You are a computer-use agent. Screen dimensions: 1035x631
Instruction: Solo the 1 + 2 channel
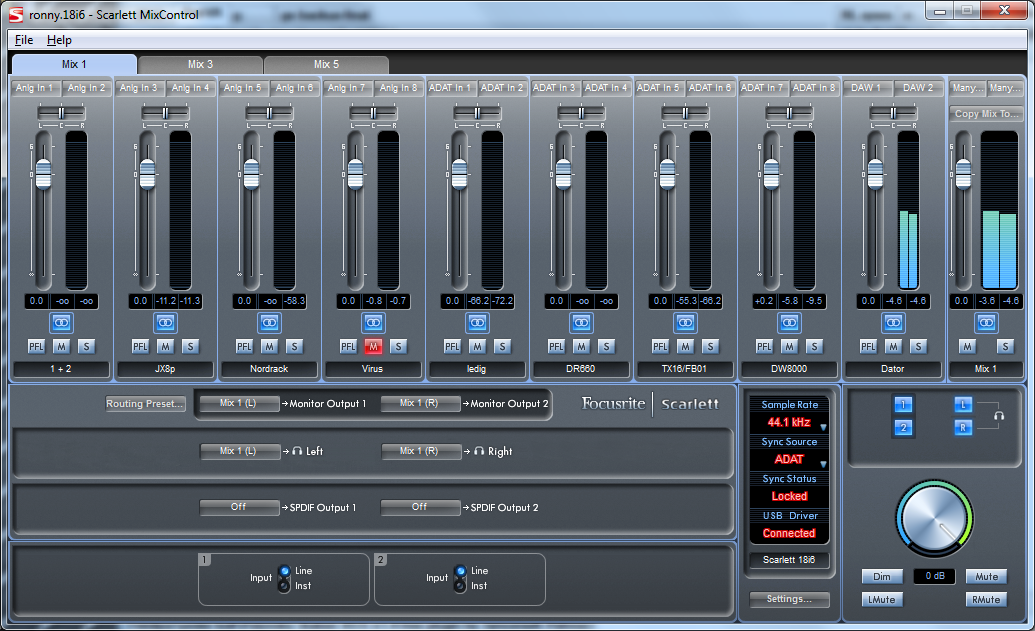point(86,347)
